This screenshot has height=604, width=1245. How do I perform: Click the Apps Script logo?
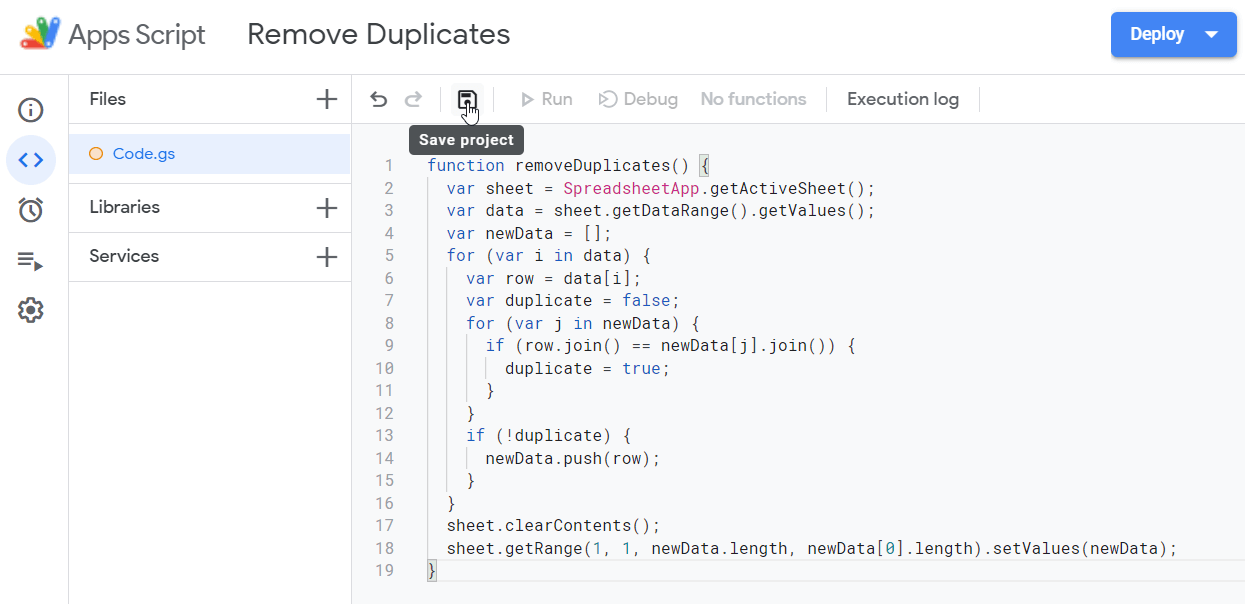[x=40, y=33]
